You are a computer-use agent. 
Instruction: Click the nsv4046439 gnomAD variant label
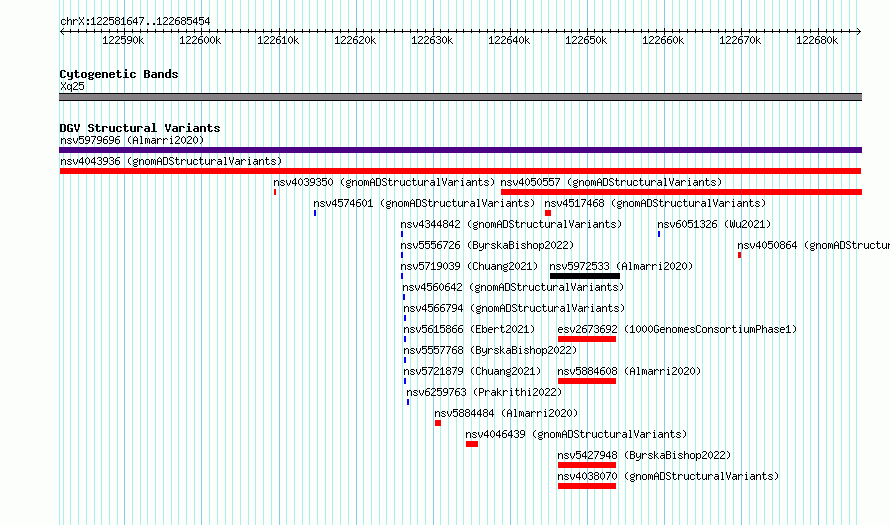tap(576, 434)
